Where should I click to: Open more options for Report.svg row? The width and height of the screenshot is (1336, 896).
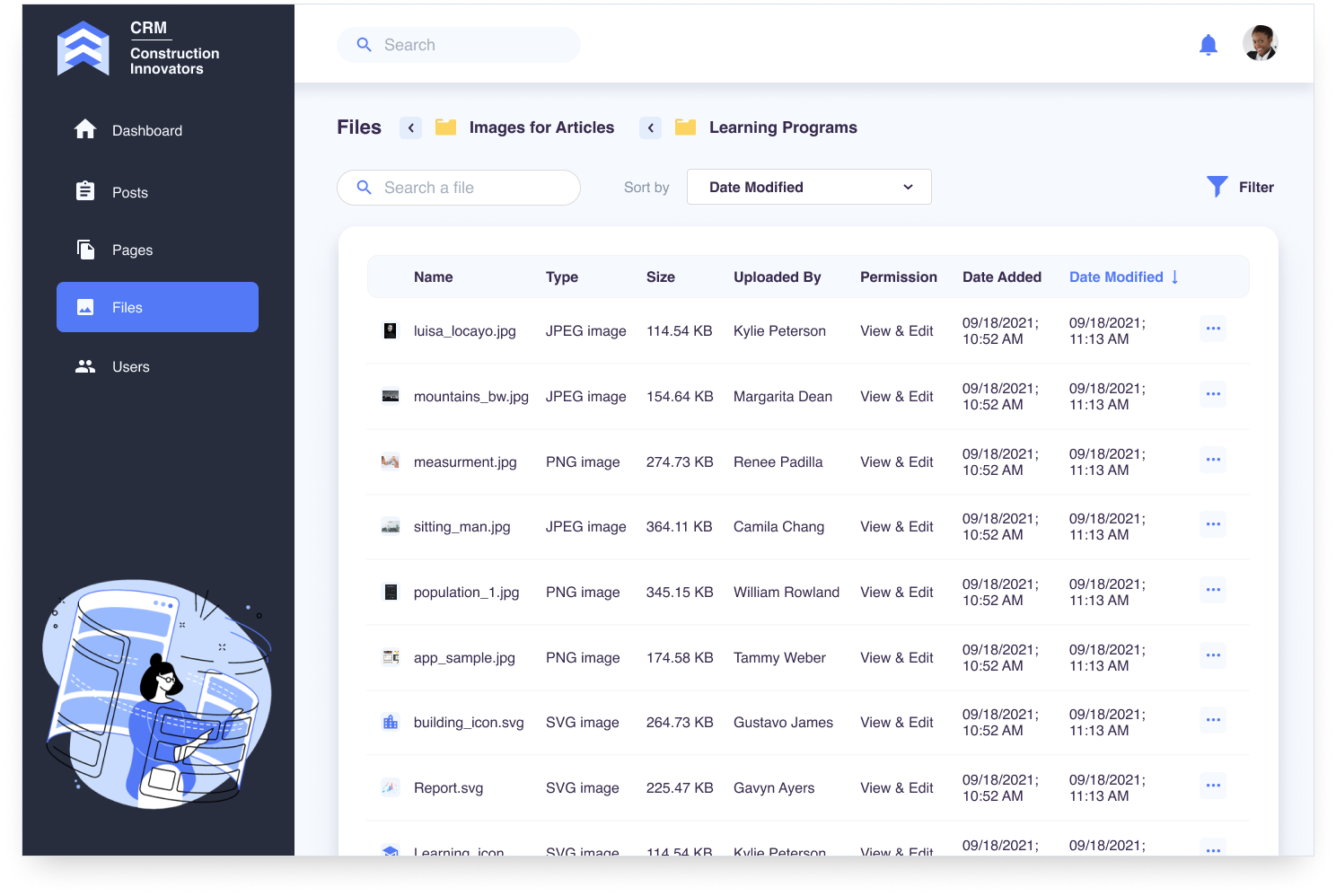(x=1213, y=786)
